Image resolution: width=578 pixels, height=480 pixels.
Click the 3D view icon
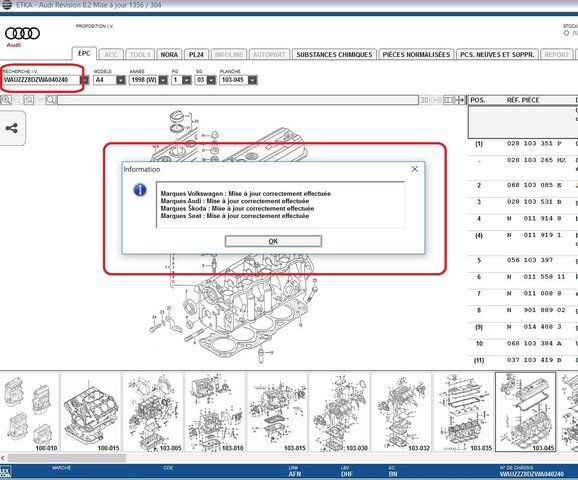point(424,100)
